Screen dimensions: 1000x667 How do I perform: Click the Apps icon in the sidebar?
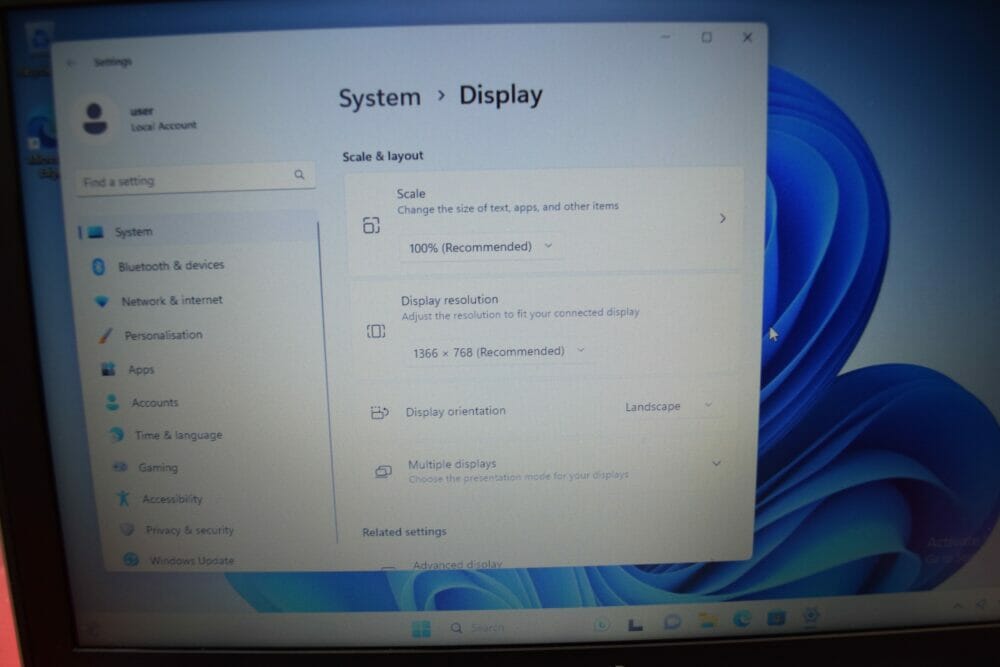(108, 369)
